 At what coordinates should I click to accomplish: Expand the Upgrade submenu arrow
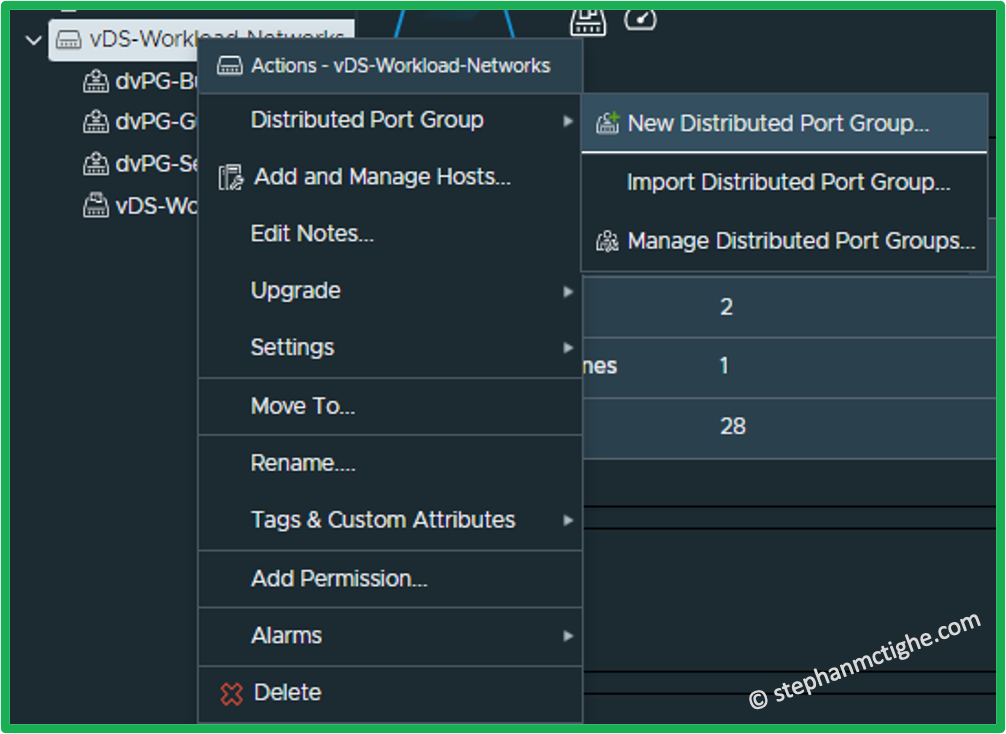click(568, 292)
